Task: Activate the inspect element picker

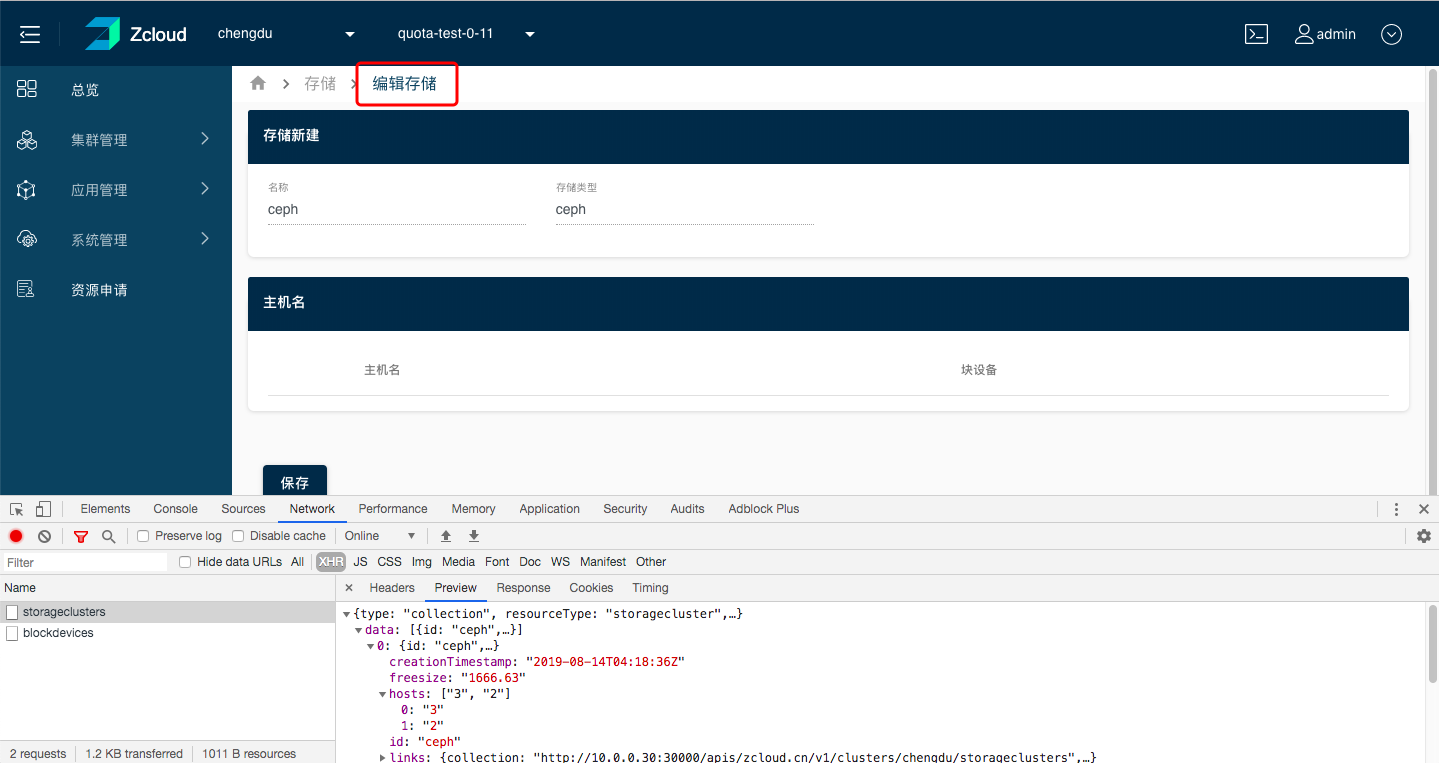Action: [15, 509]
